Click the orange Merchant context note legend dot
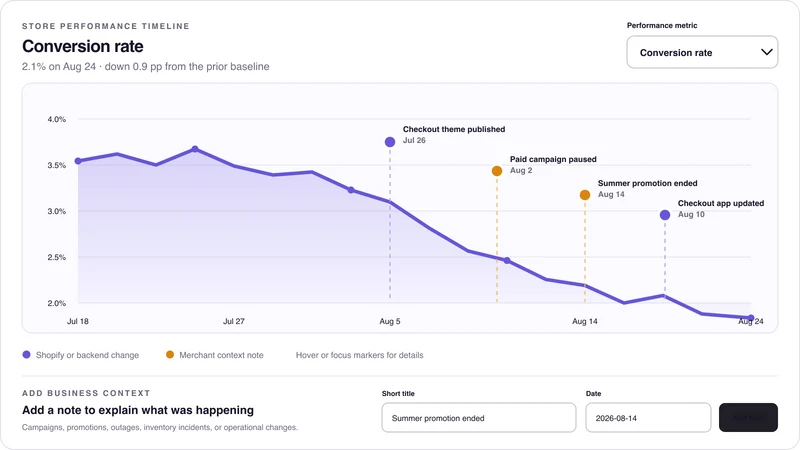 coord(170,355)
